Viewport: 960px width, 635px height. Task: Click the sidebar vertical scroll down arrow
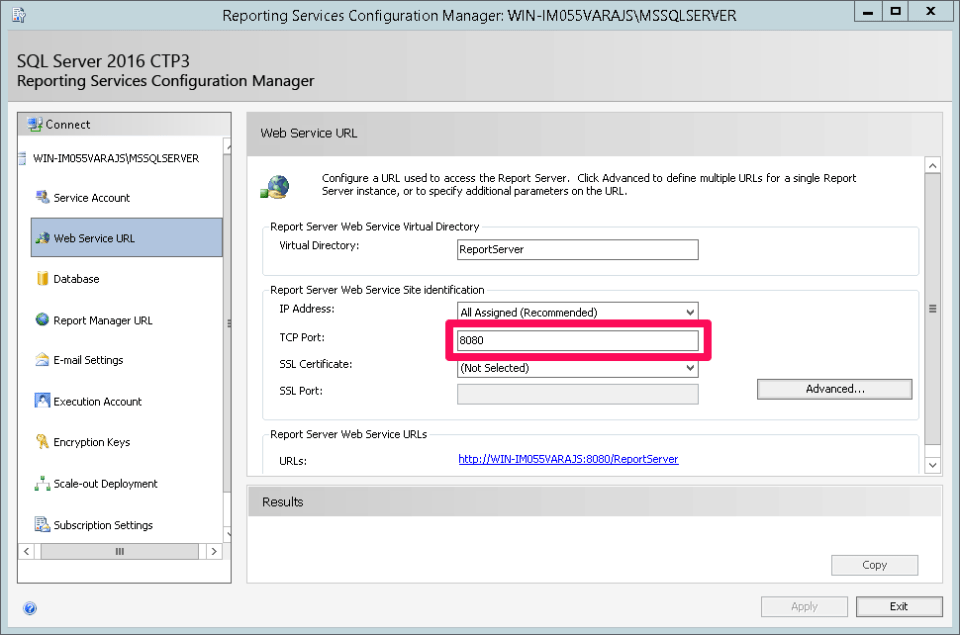pyautogui.click(x=228, y=534)
